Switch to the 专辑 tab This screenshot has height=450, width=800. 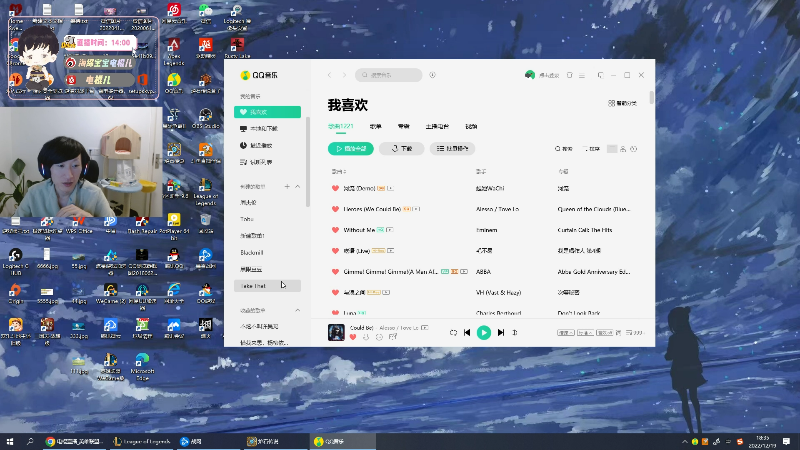404,127
